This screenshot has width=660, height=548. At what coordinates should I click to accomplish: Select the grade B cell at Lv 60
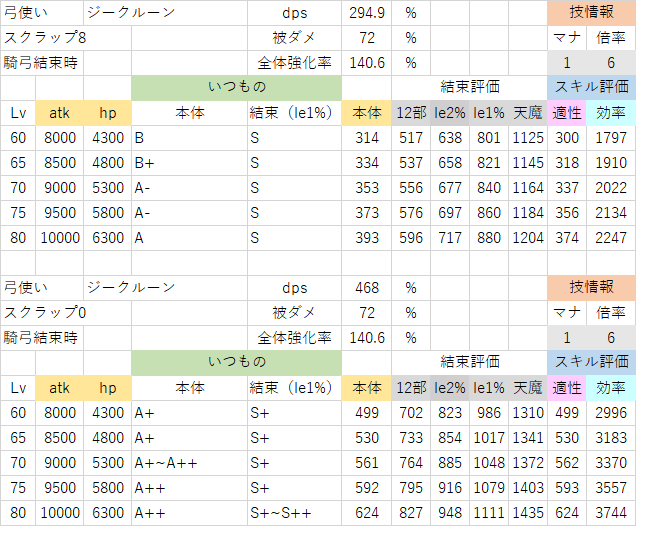coord(189,138)
